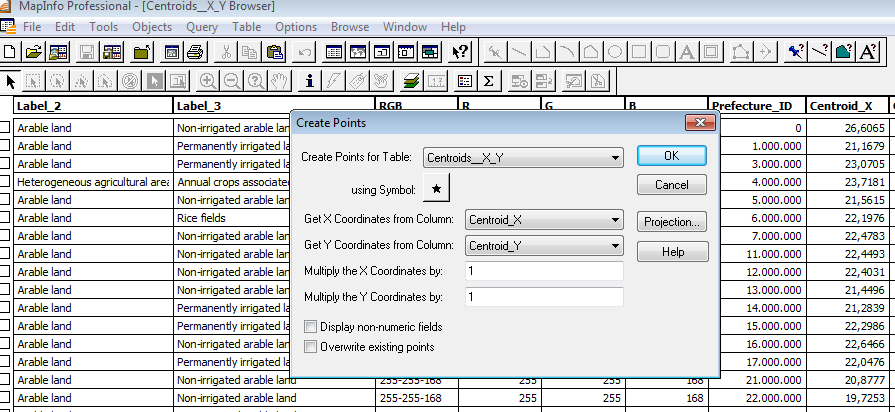Click the New Layout window icon
Viewport: 895px width, 412px height.
pos(405,52)
